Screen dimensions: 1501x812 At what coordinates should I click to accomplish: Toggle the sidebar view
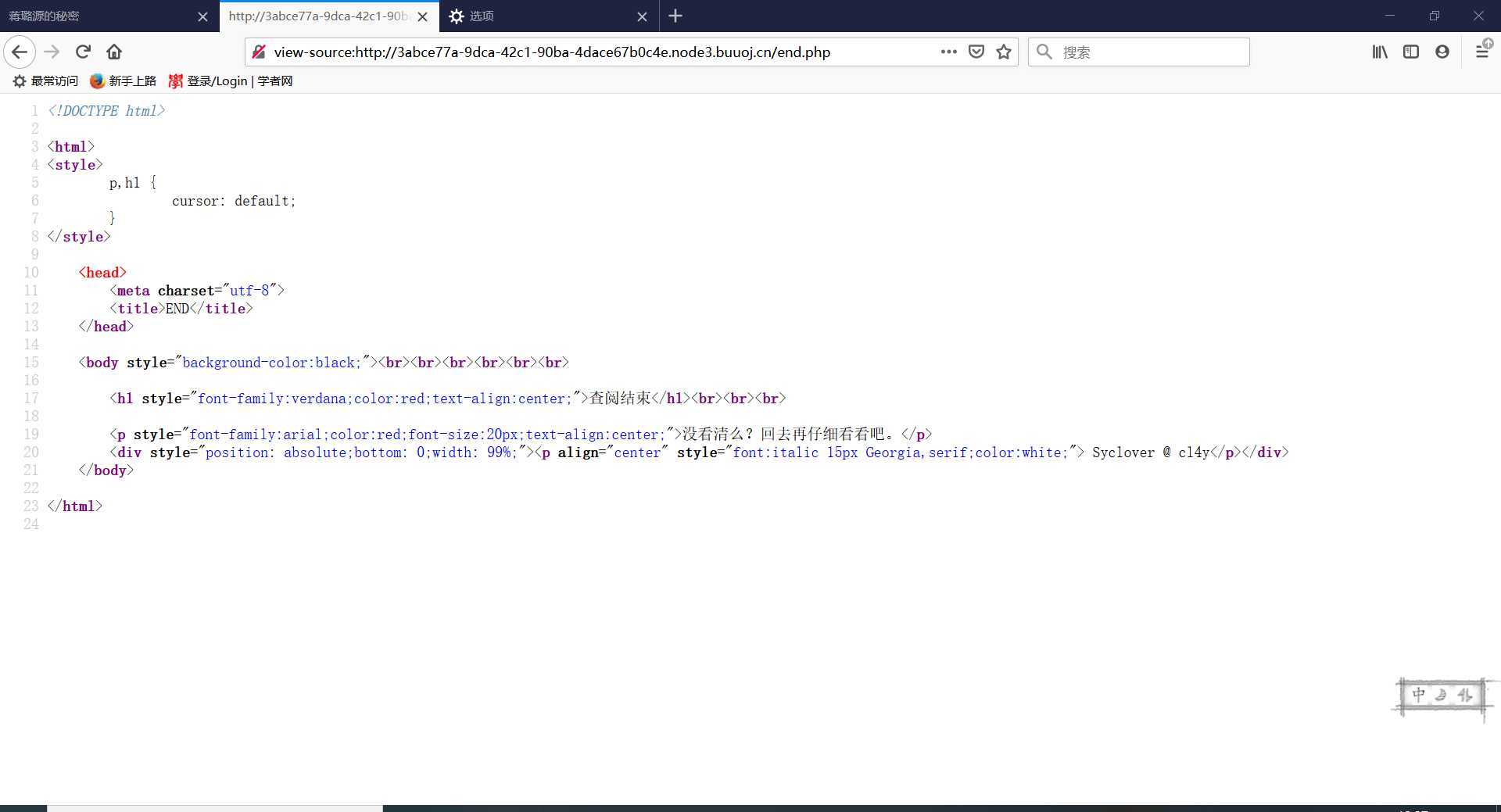point(1411,52)
